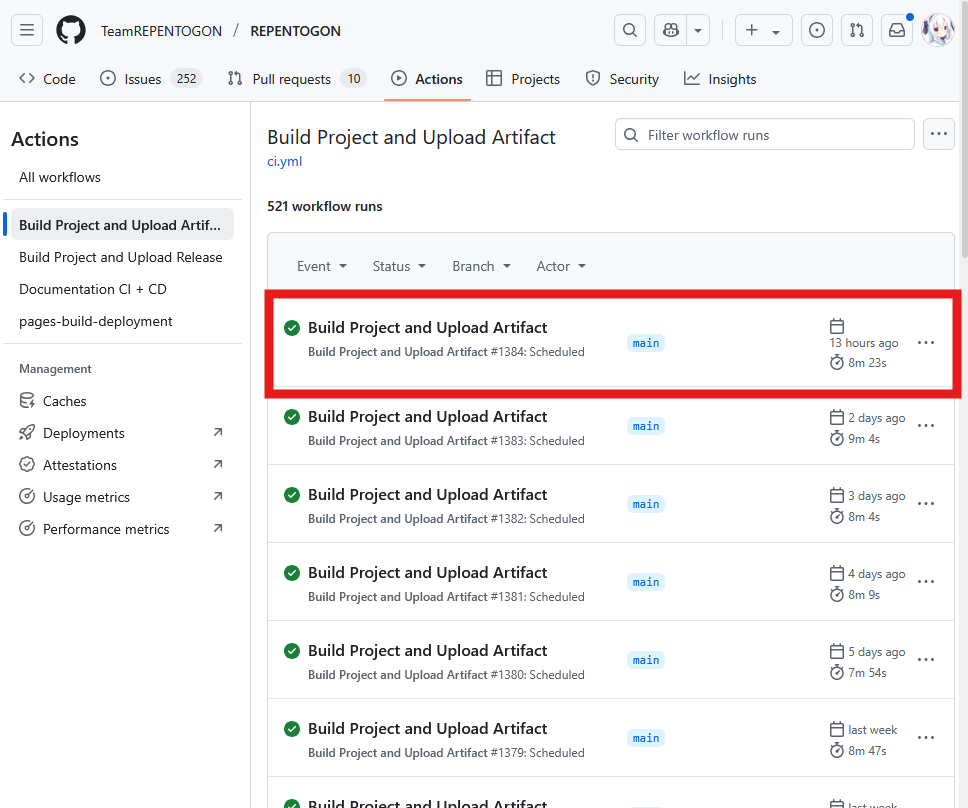Open three-dot menu for run #1384
Image resolution: width=968 pixels, height=808 pixels.
pos(925,343)
